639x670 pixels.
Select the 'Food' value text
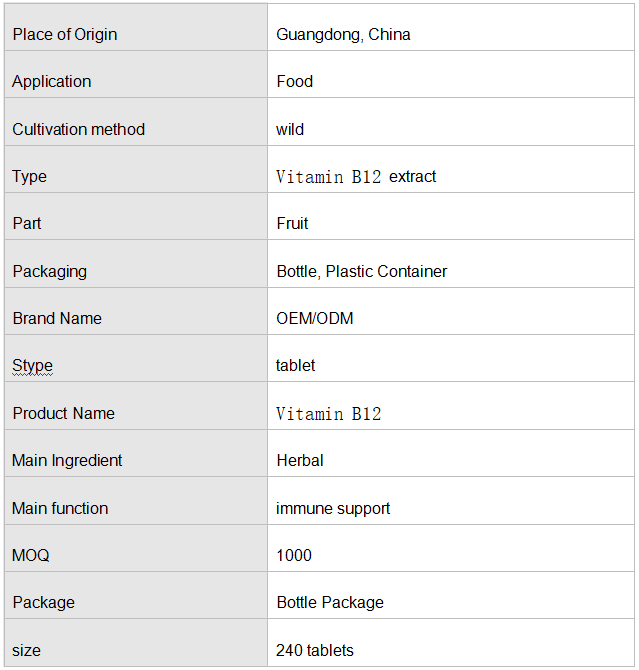pos(294,81)
